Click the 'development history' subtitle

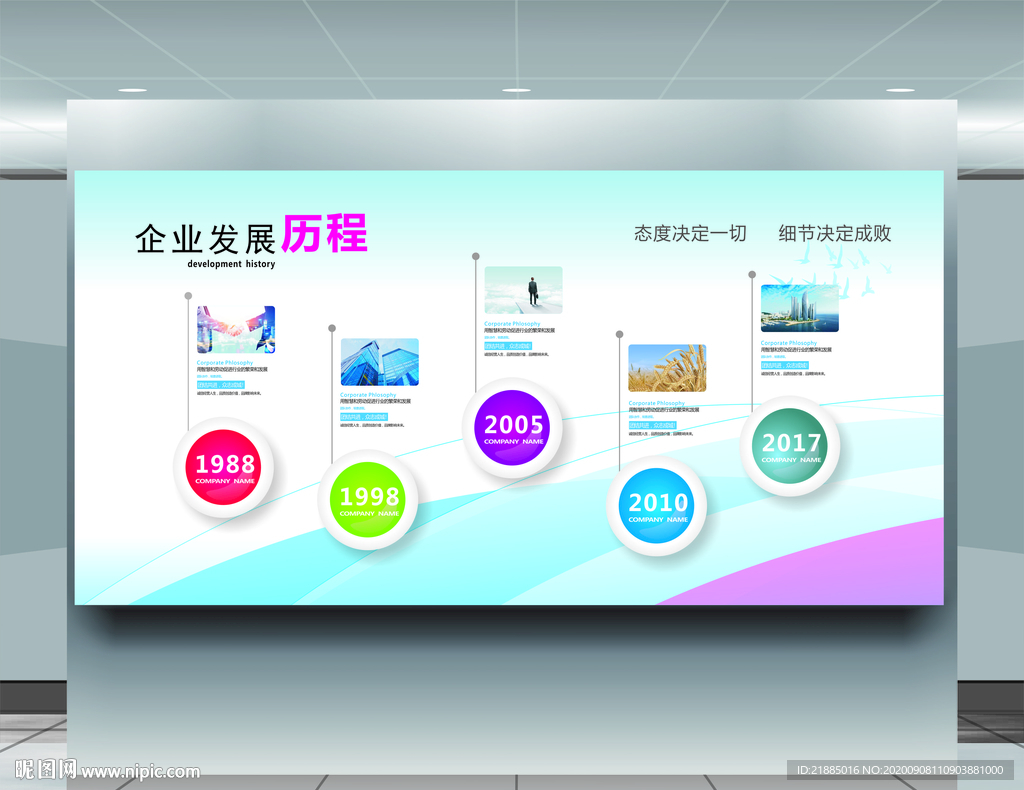pos(231,264)
